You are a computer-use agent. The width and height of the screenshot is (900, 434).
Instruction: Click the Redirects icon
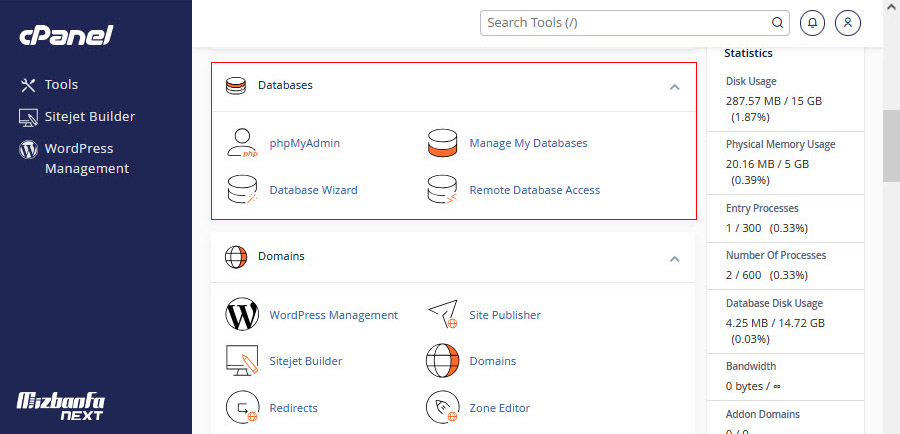[x=242, y=408]
